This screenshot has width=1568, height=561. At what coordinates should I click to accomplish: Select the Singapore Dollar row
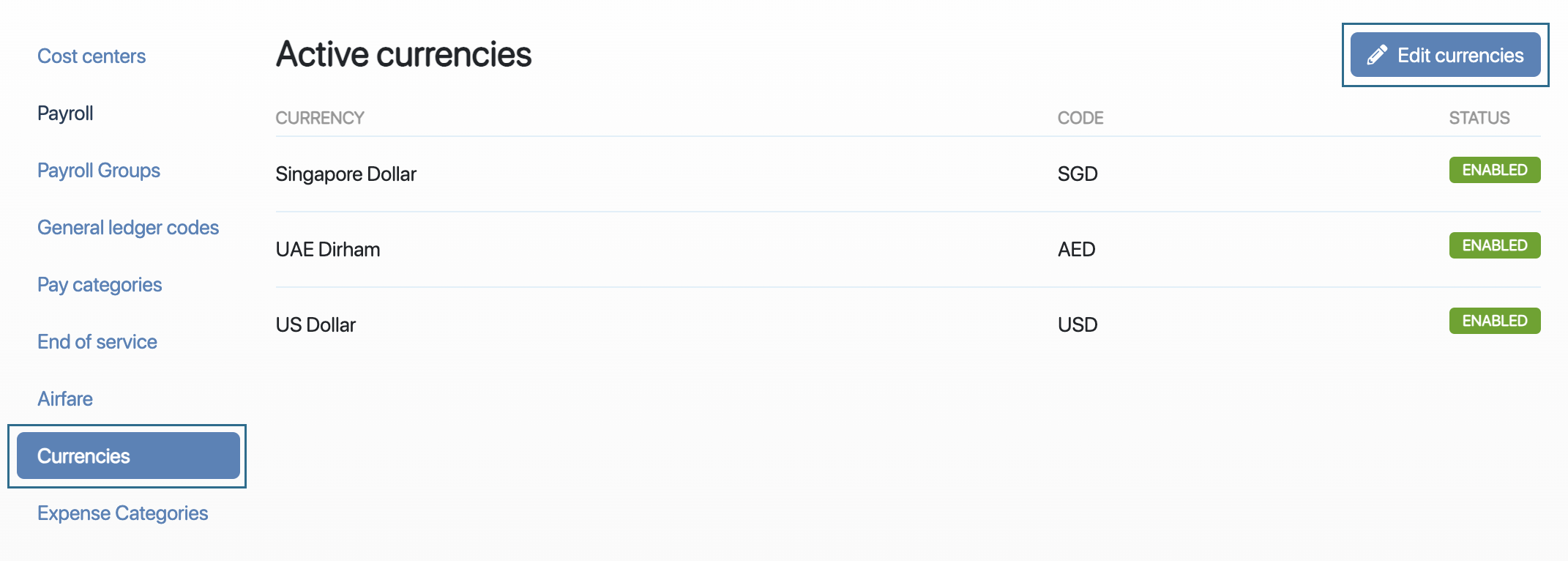tap(908, 174)
